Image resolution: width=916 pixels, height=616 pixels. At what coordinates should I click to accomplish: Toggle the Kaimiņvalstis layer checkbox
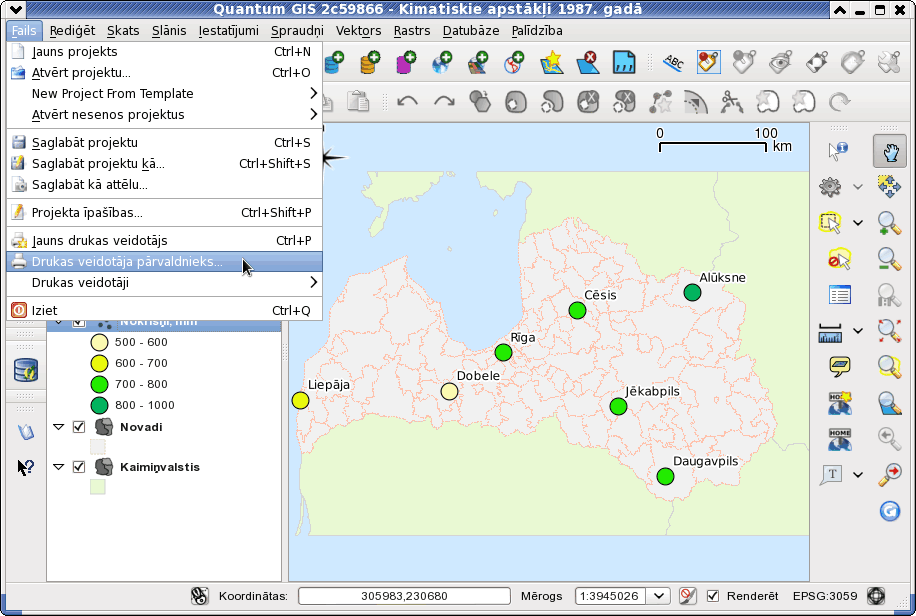(79, 466)
